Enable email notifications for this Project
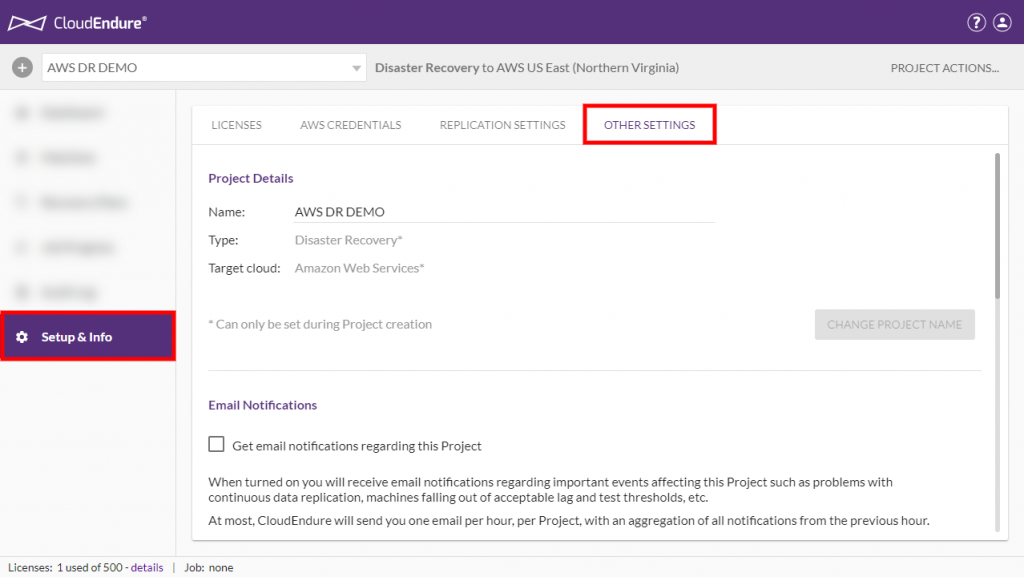Image resolution: width=1024 pixels, height=577 pixels. click(x=217, y=443)
